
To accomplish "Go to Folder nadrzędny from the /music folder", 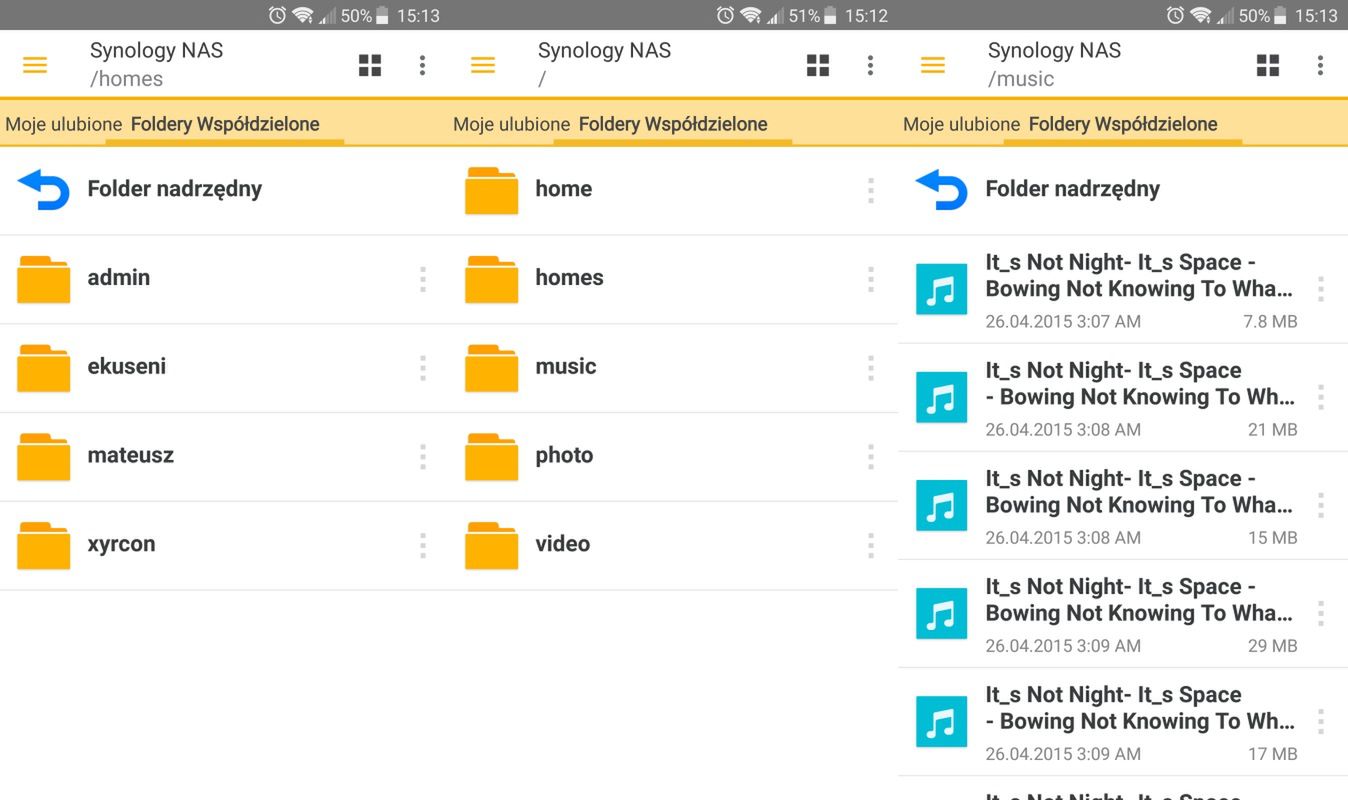I will pyautogui.click(x=1072, y=189).
